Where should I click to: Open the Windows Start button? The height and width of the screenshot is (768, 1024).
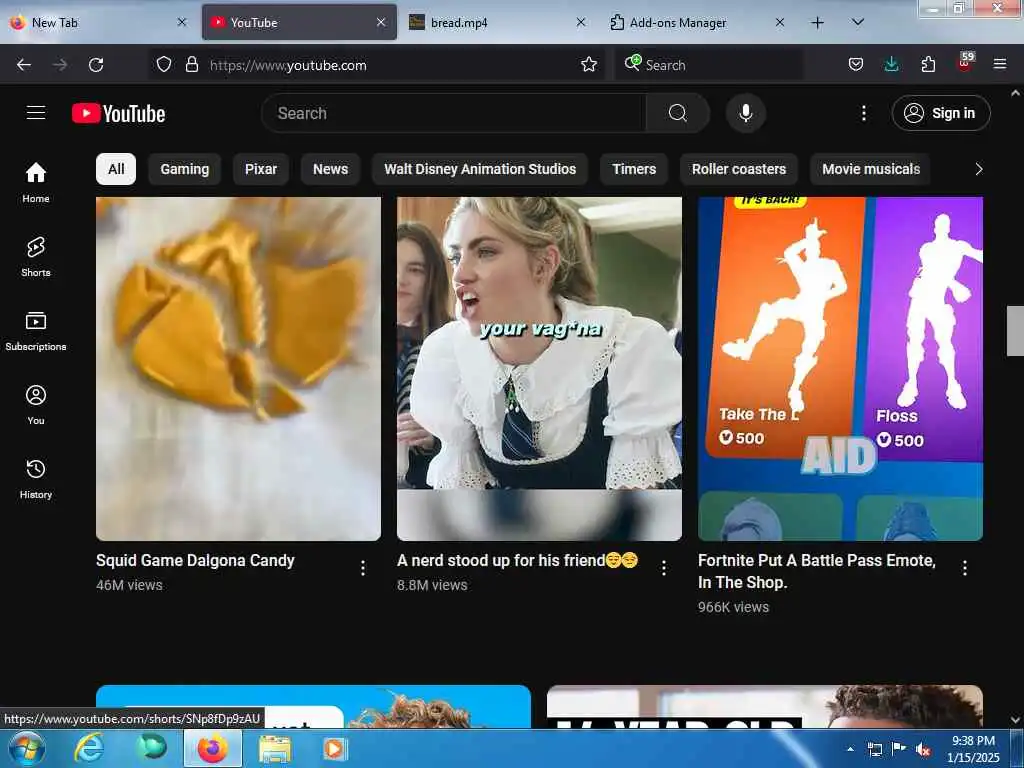[27, 748]
